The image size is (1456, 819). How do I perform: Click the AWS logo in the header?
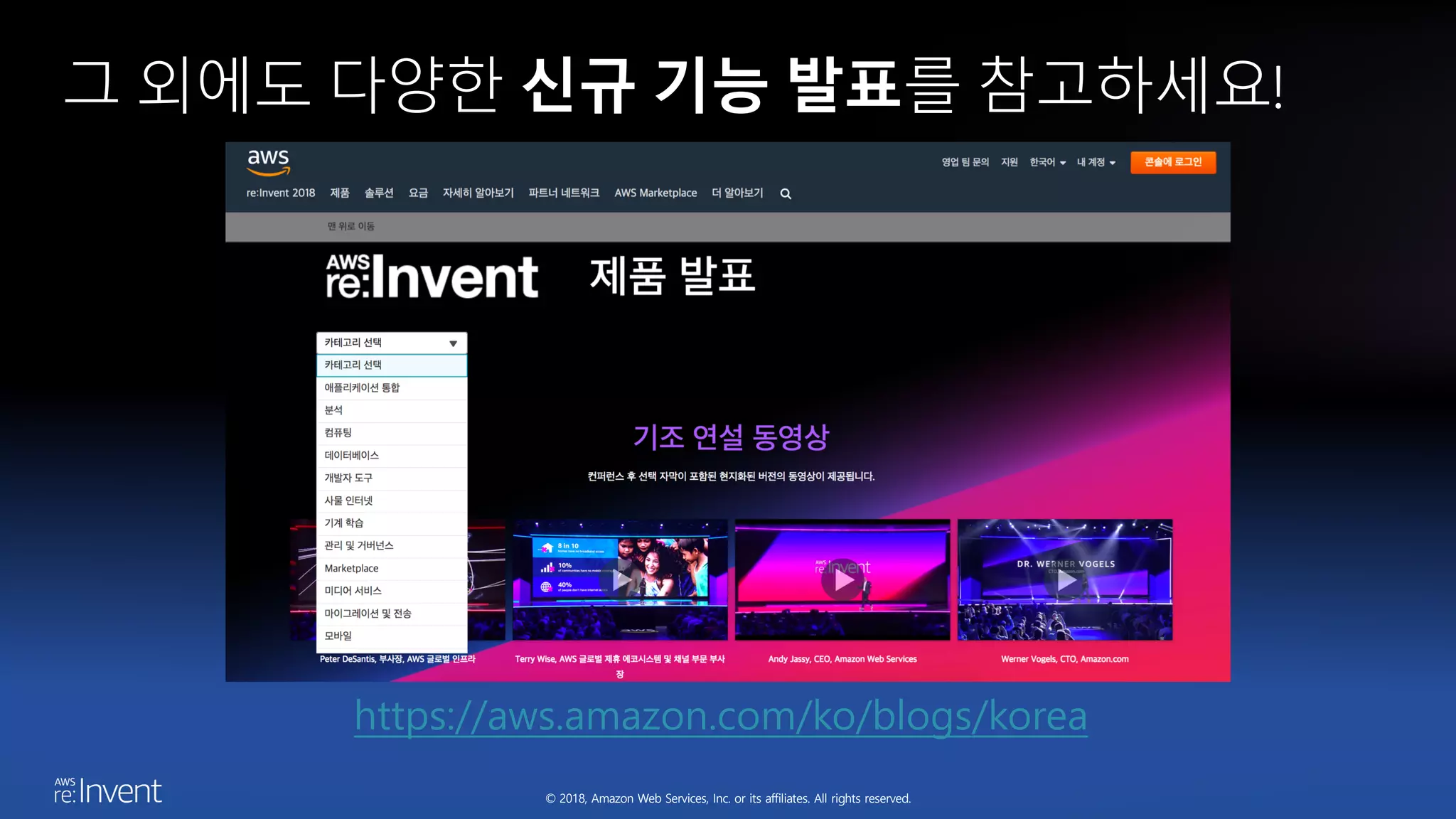pos(269,163)
